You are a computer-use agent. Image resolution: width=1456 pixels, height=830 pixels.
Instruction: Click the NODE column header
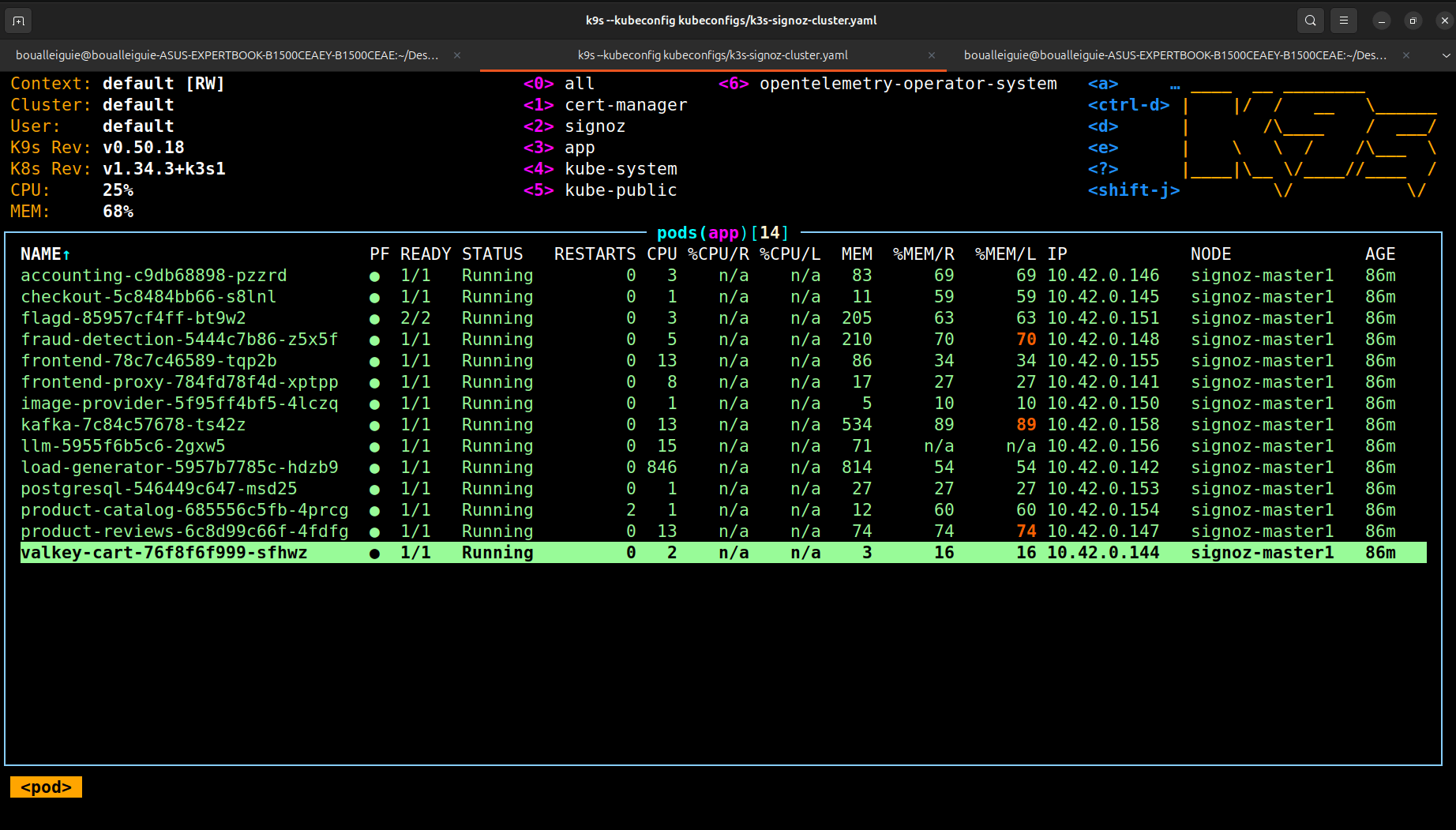click(1211, 254)
